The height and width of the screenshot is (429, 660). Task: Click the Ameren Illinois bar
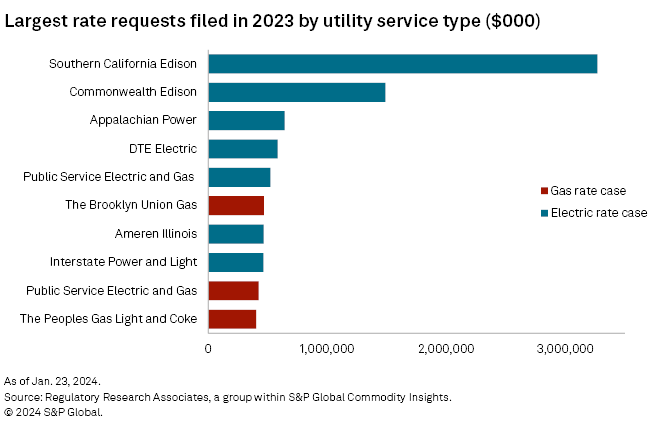(236, 234)
